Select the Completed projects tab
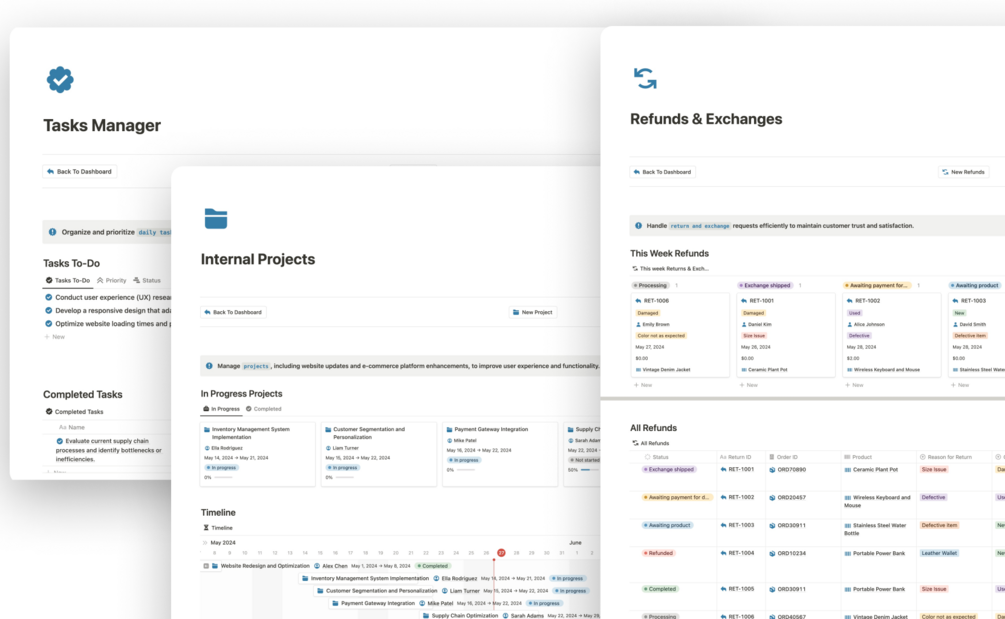The image size is (1005, 619). pyautogui.click(x=264, y=409)
